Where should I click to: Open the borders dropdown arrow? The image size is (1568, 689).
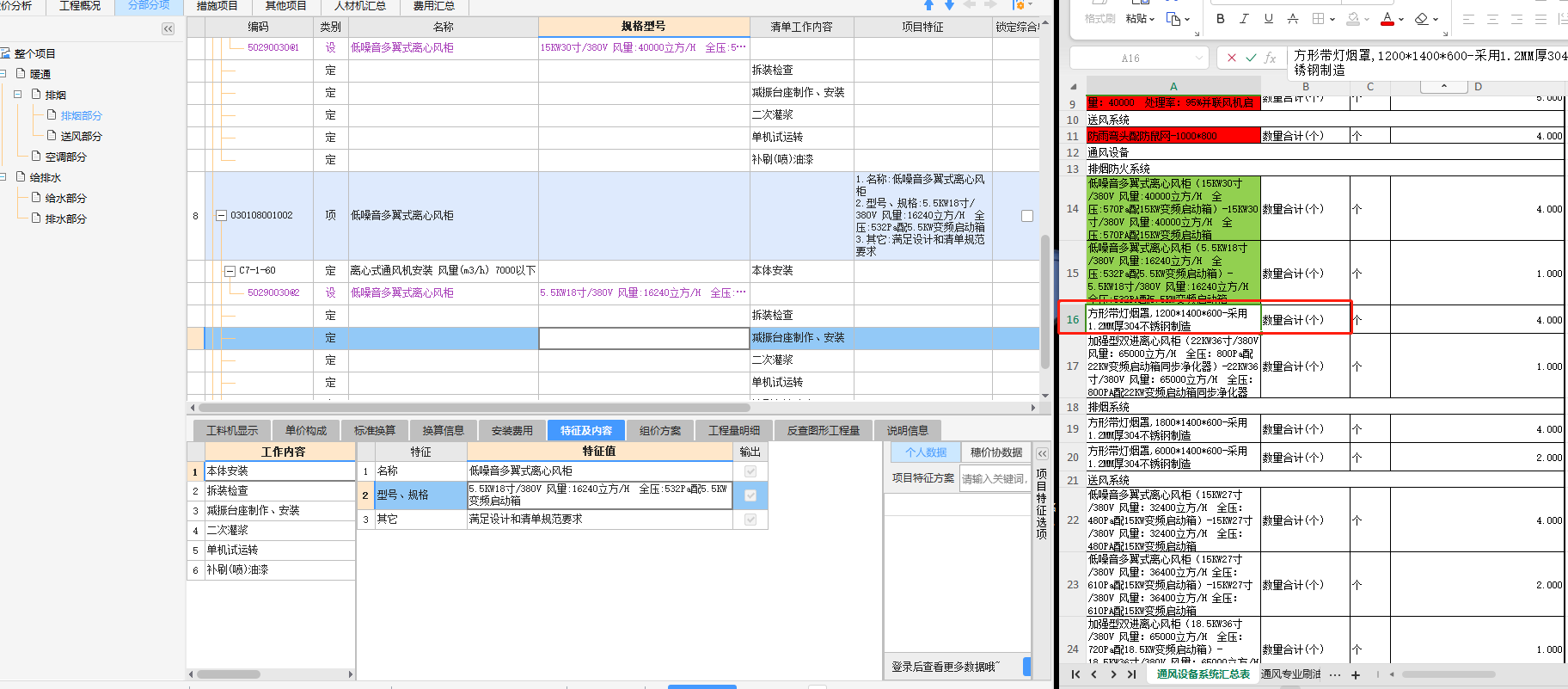pyautogui.click(x=1332, y=19)
